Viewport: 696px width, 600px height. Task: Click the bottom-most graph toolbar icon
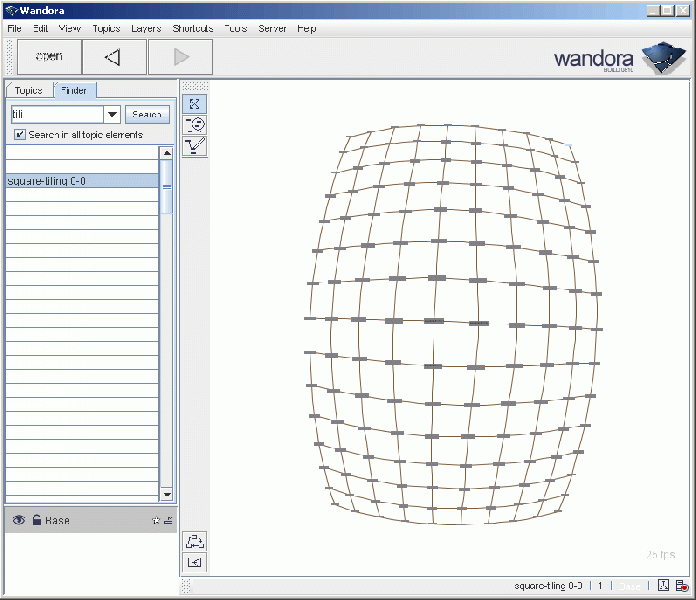pos(196,562)
